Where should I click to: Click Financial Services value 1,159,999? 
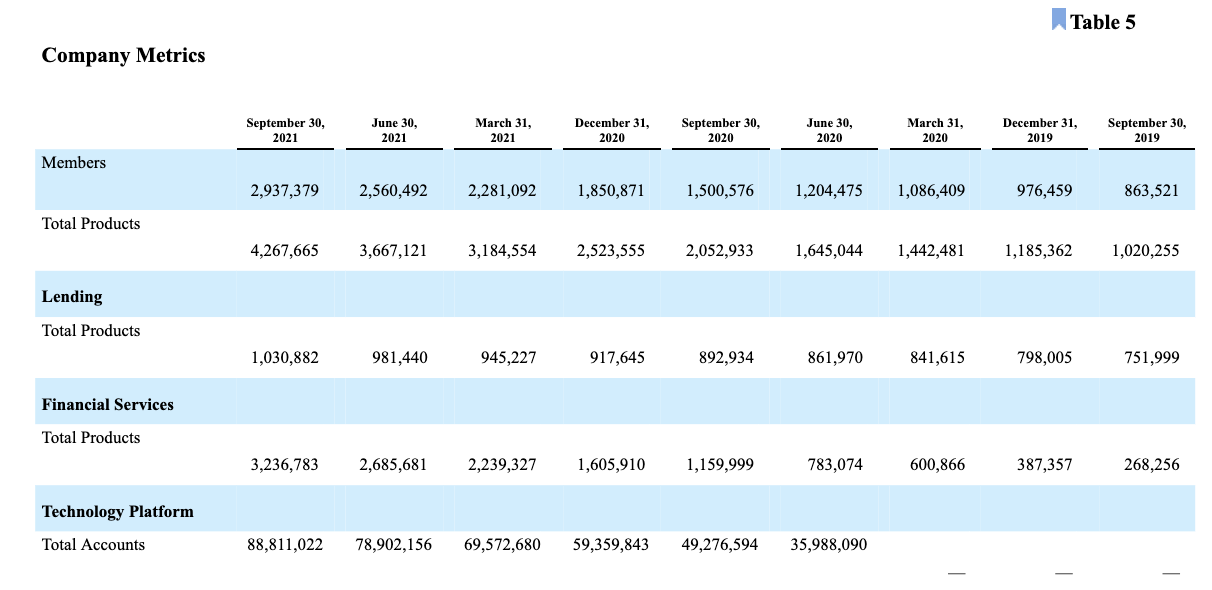pyautogui.click(x=720, y=465)
